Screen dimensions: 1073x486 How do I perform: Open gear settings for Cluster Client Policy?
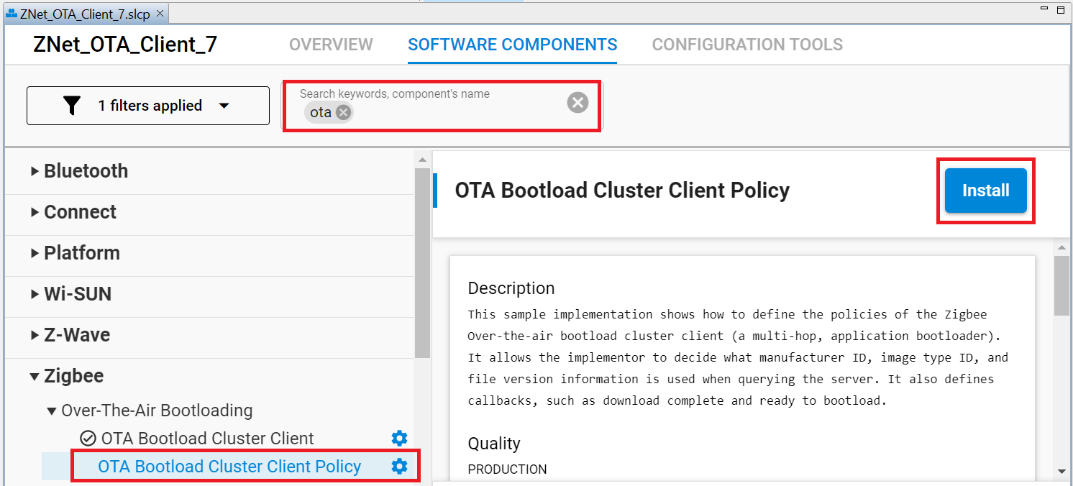coord(399,466)
